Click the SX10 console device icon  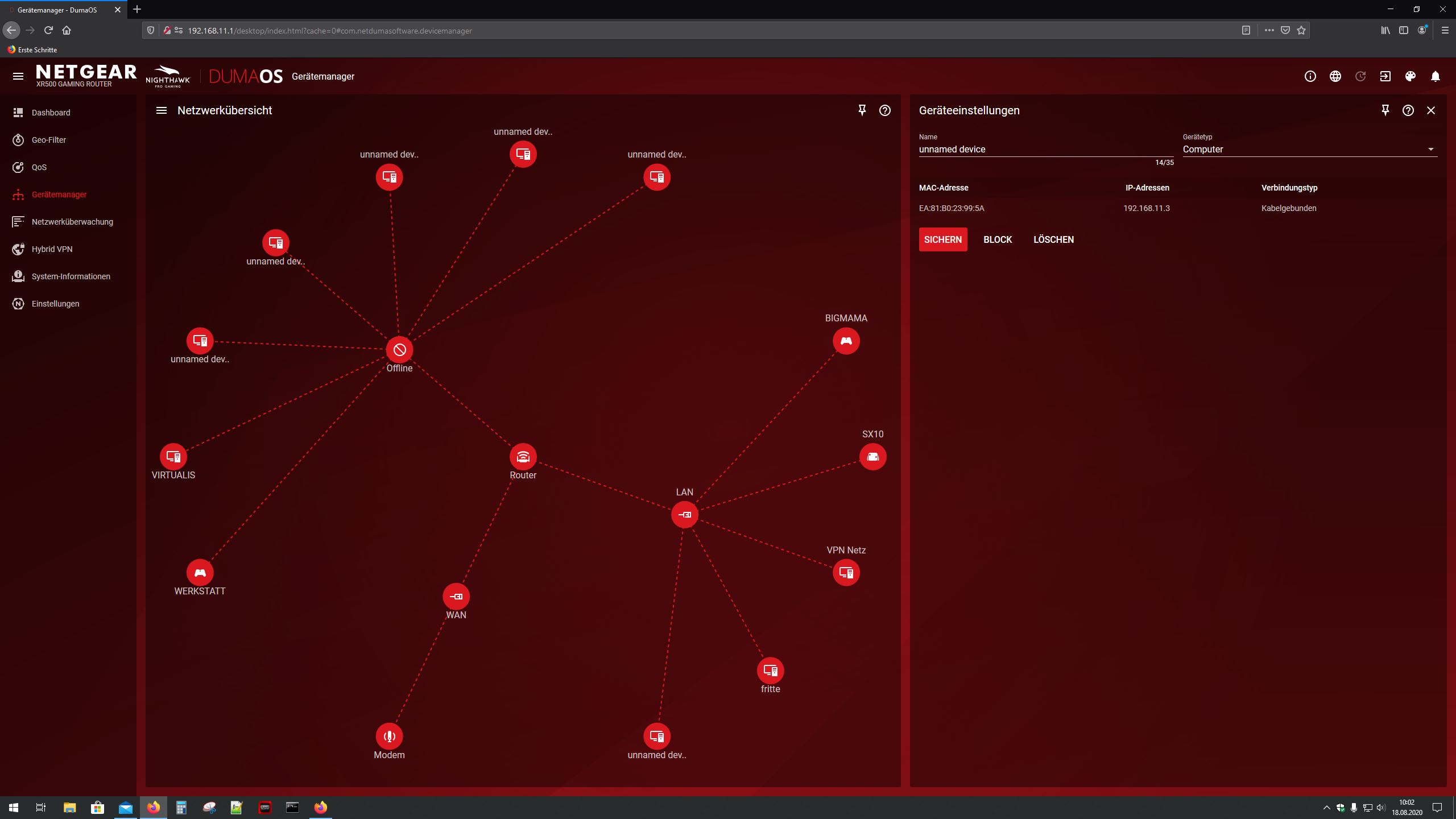point(872,457)
